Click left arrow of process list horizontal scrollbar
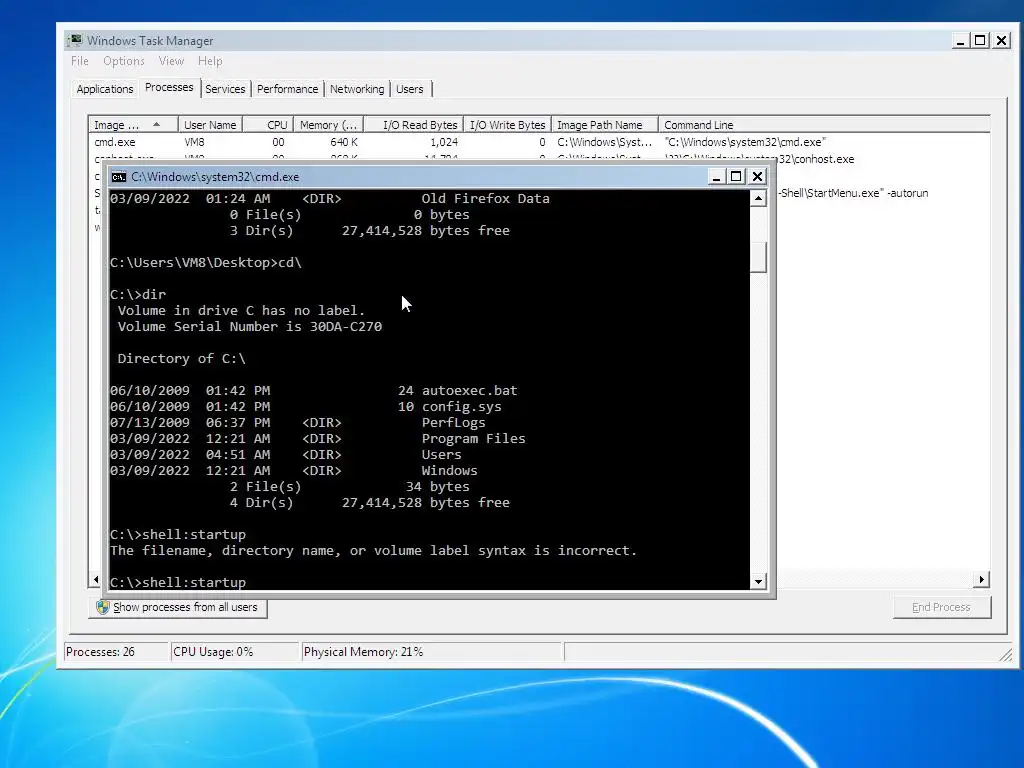Image resolution: width=1024 pixels, height=768 pixels. point(96,579)
